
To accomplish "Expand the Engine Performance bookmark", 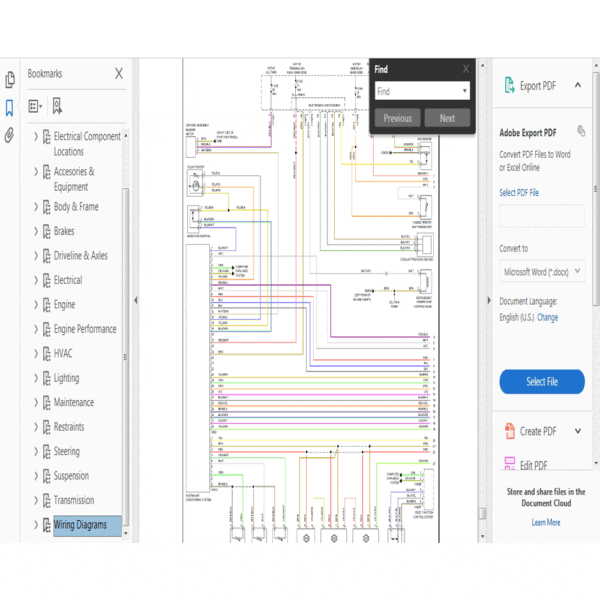I will (36, 329).
